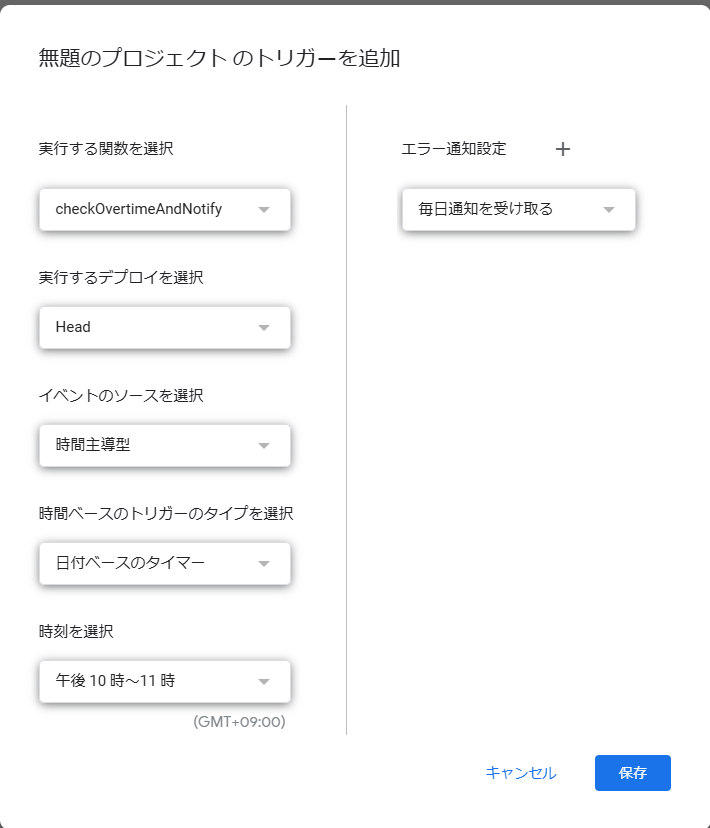Click the arrow icon beside 毎日通知を受け取る

pos(609,210)
